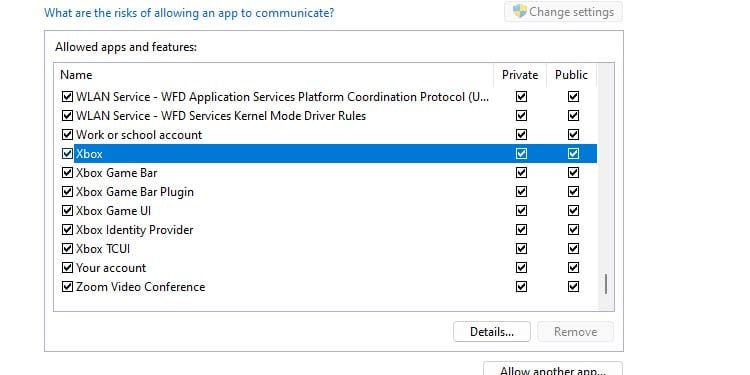Toggle Zoom Video Conference Private checkbox
The width and height of the screenshot is (750, 375).
pos(521,287)
